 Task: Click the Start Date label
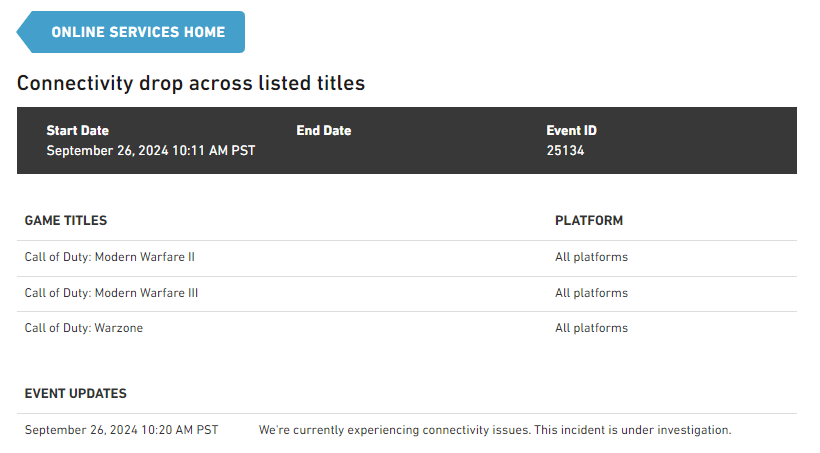pyautogui.click(x=78, y=131)
